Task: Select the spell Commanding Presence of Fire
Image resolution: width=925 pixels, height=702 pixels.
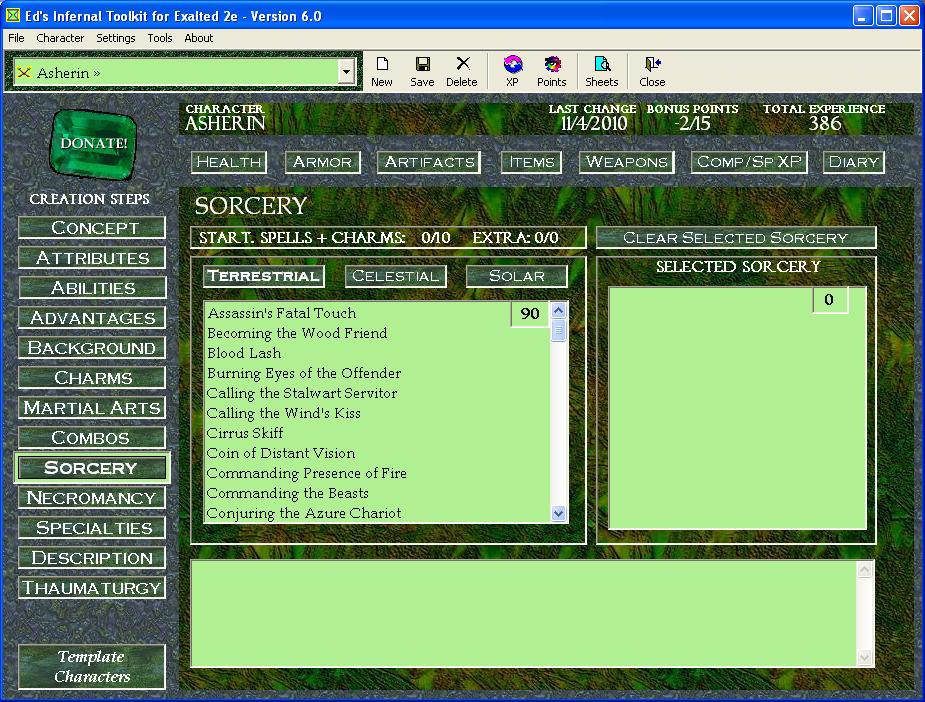Action: (307, 474)
